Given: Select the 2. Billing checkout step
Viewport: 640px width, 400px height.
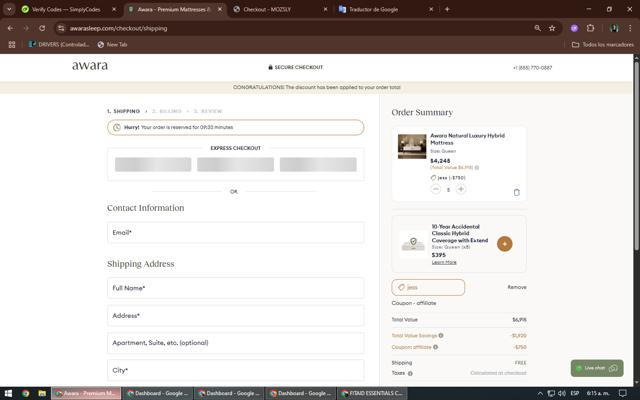Looking at the screenshot, I should 167,111.
